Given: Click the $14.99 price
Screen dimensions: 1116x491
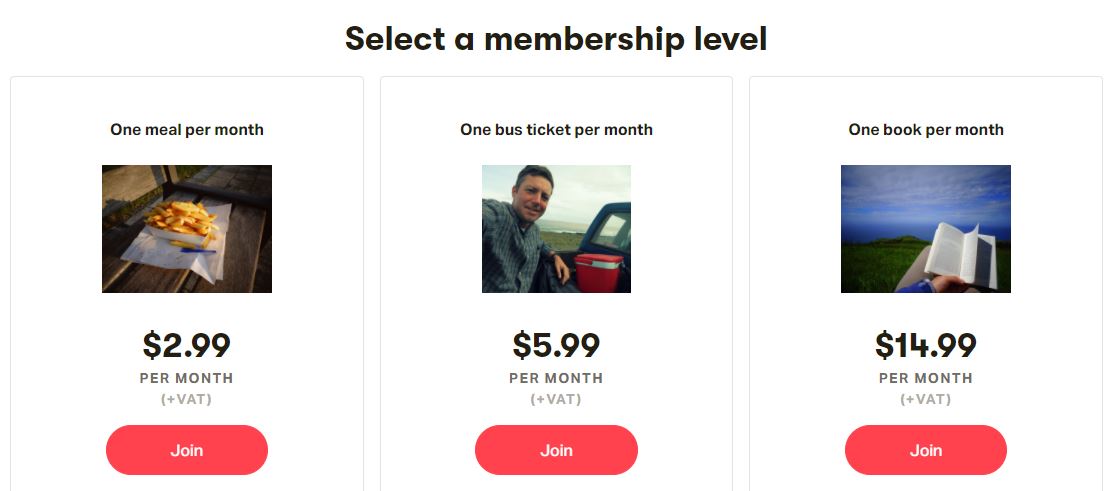Looking at the screenshot, I should coord(926,345).
